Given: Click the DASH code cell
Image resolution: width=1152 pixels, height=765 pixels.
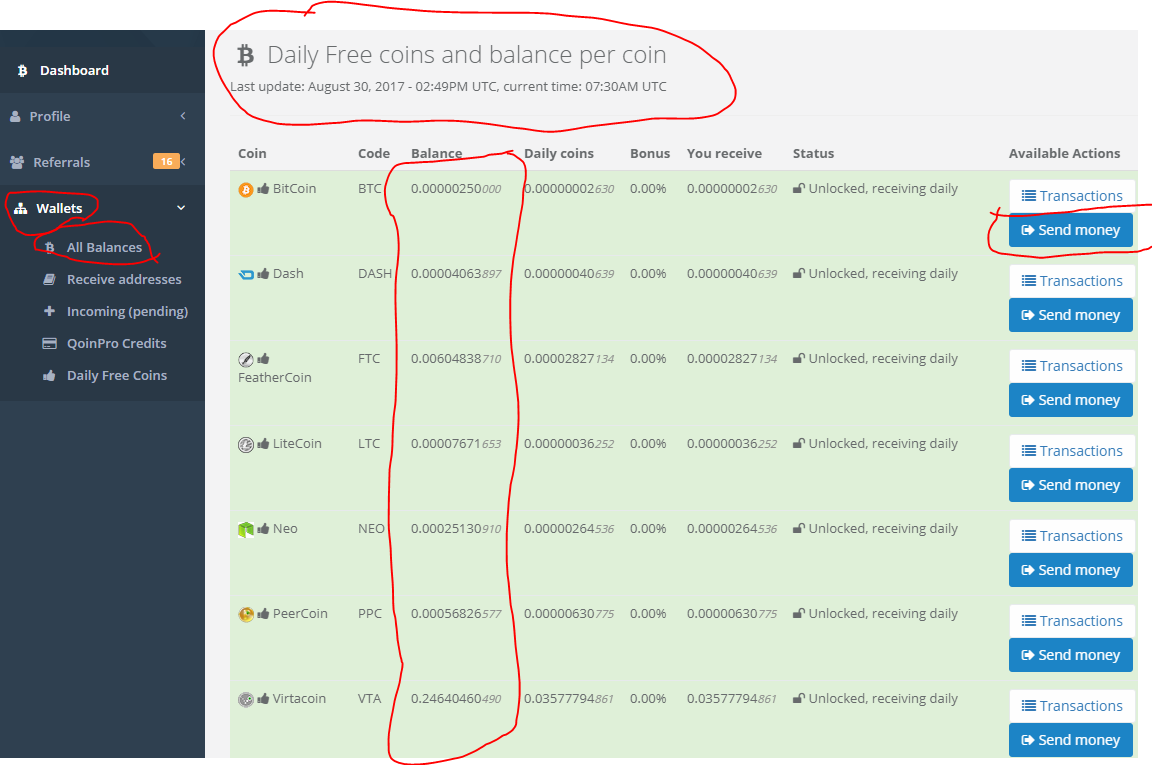Looking at the screenshot, I should point(375,273).
